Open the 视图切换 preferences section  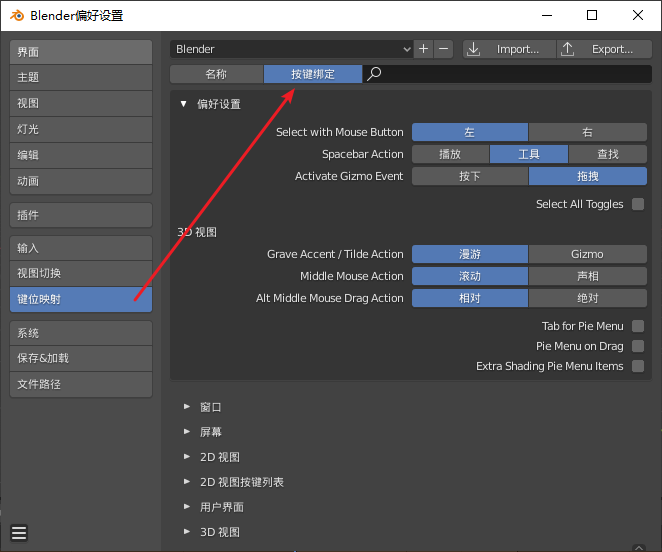pos(81,273)
